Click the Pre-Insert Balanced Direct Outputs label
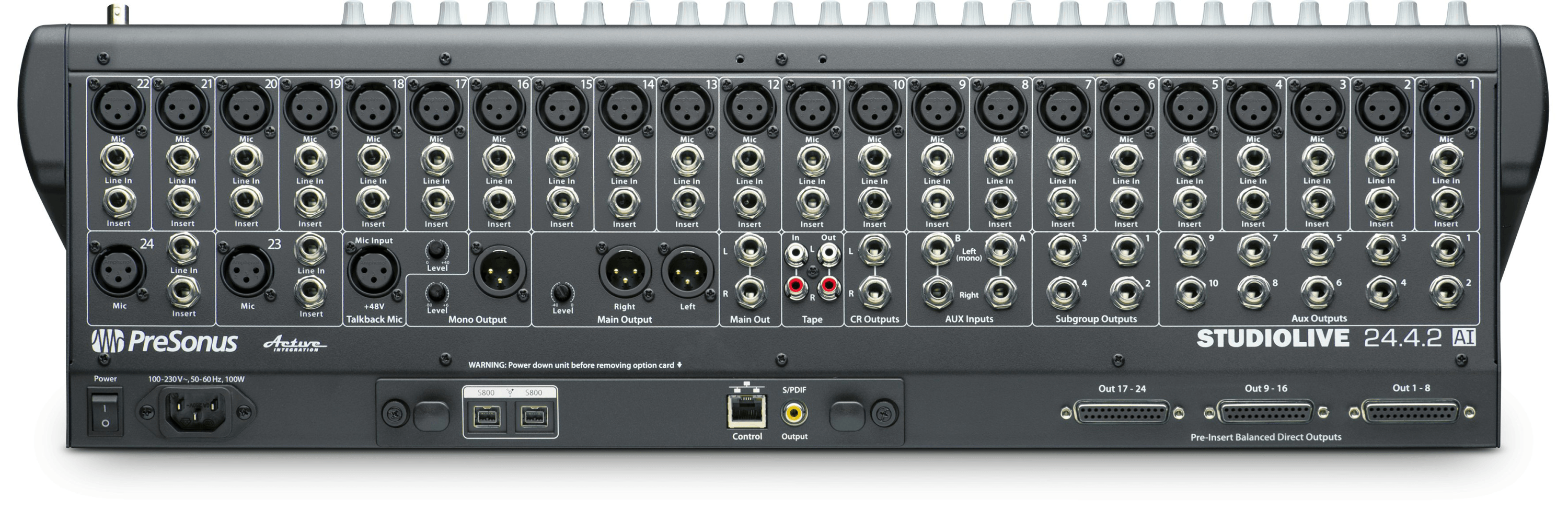 tap(1265, 437)
